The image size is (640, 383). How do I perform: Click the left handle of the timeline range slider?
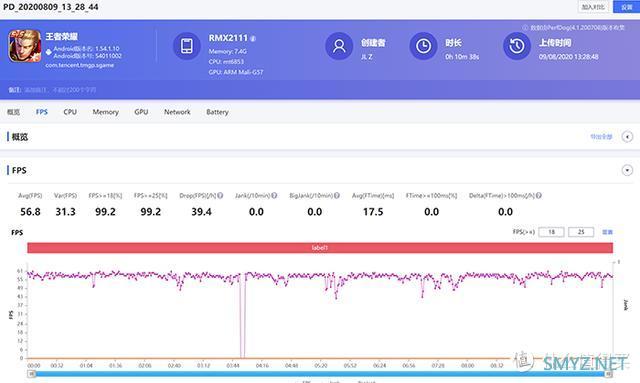pos(31,374)
